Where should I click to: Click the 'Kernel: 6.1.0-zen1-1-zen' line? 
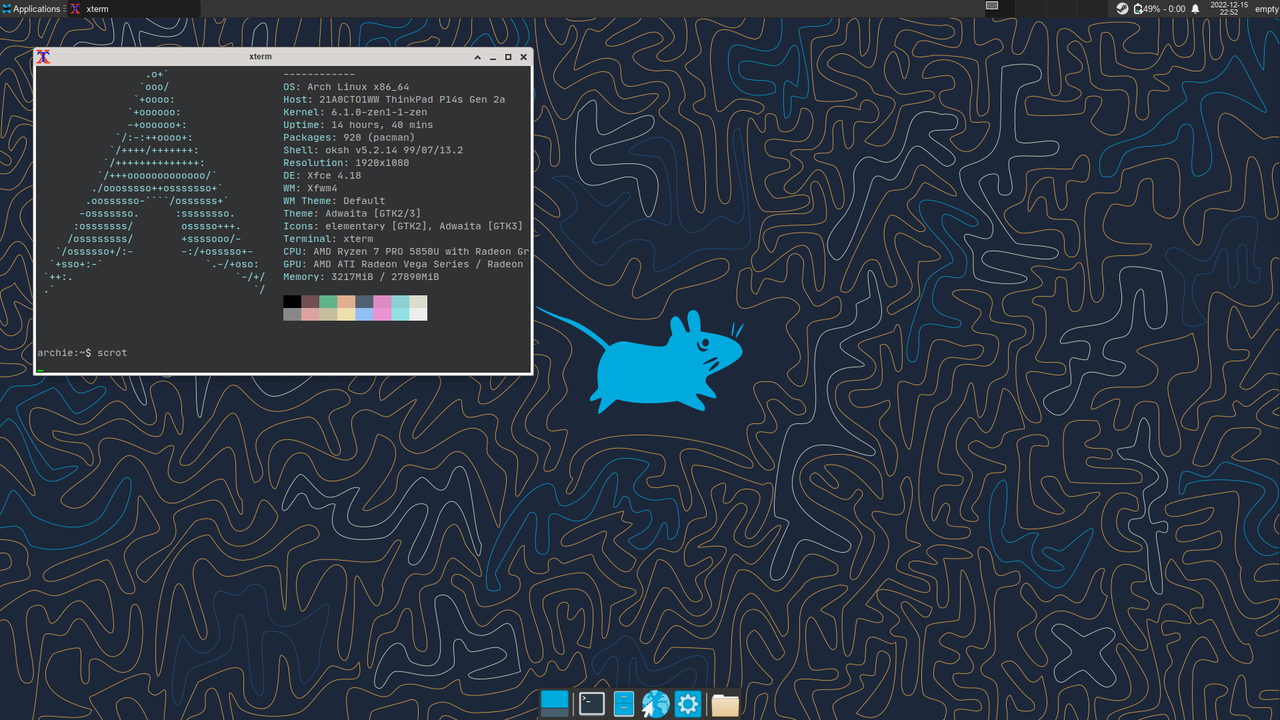coord(355,112)
